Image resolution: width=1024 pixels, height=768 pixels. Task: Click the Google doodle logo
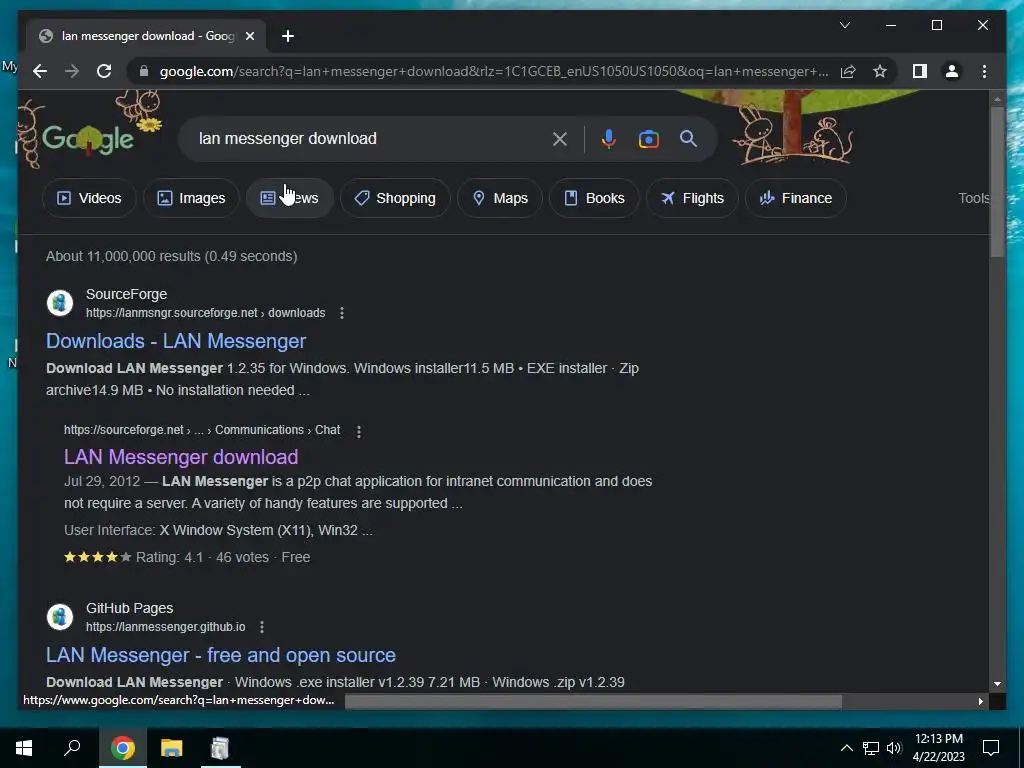88,137
